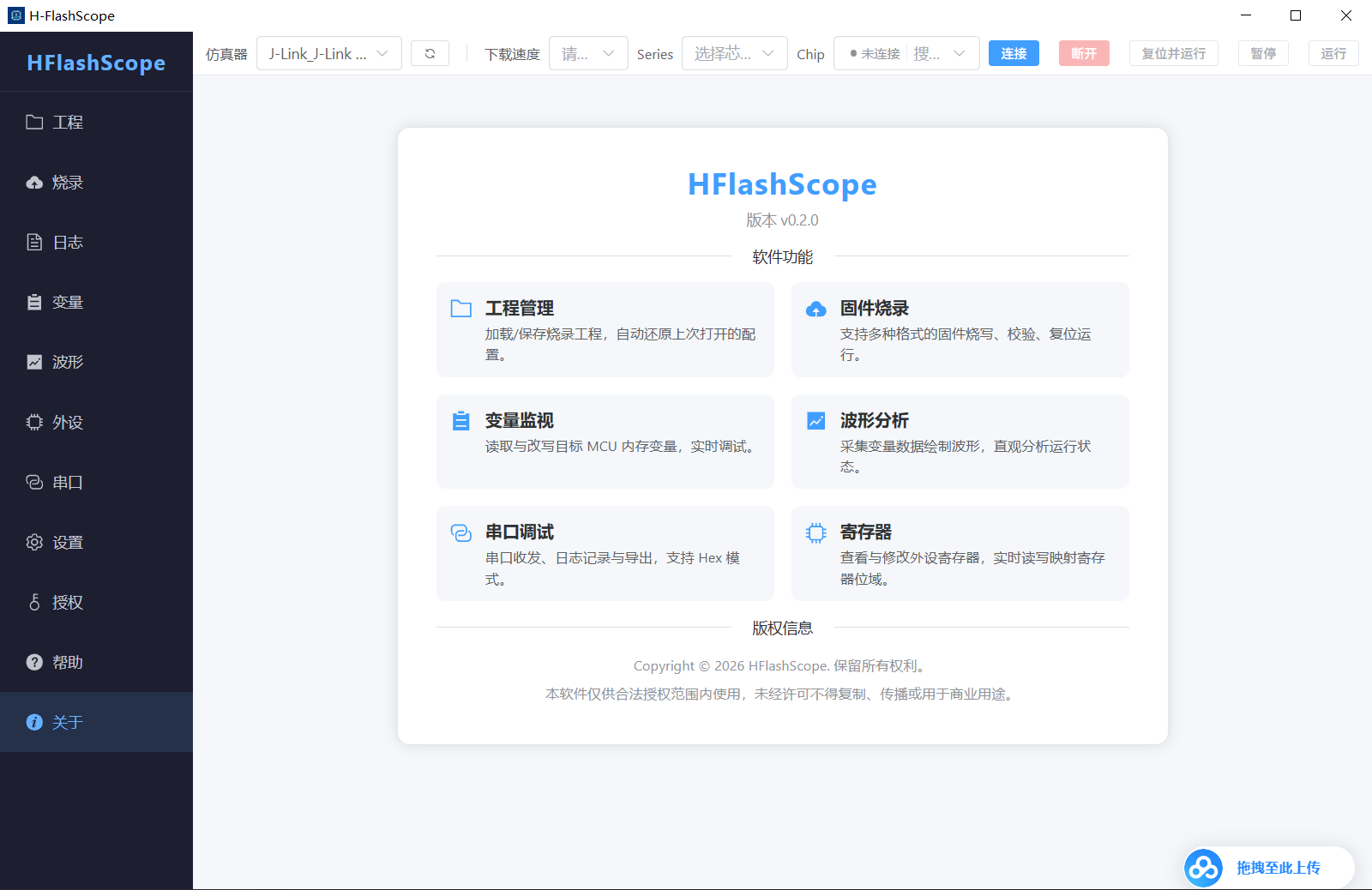The image size is (1372, 890).
Task: Click the H-FlashScope title bar app icon
Action: 16,15
